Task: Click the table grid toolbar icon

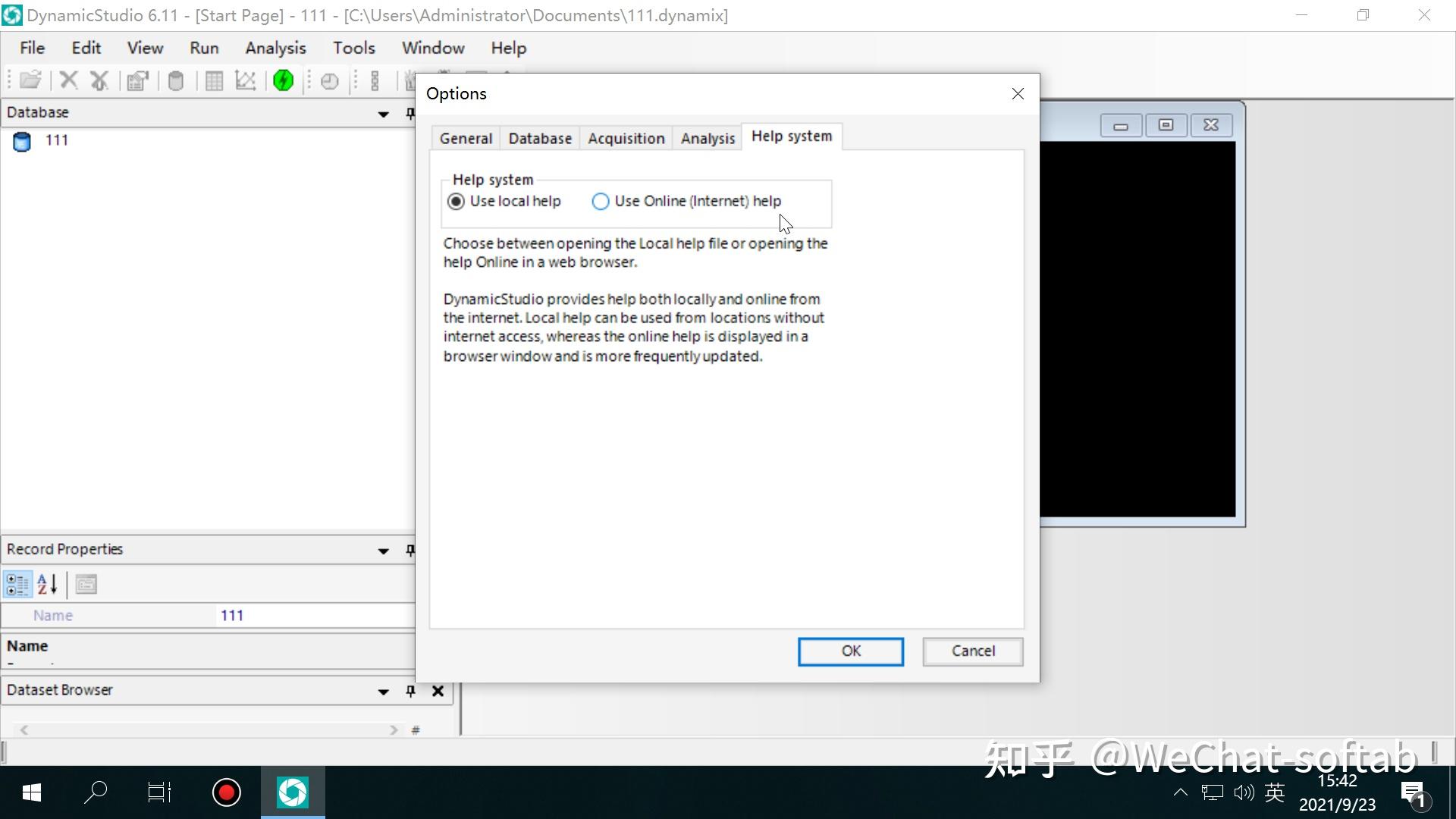Action: tap(214, 80)
